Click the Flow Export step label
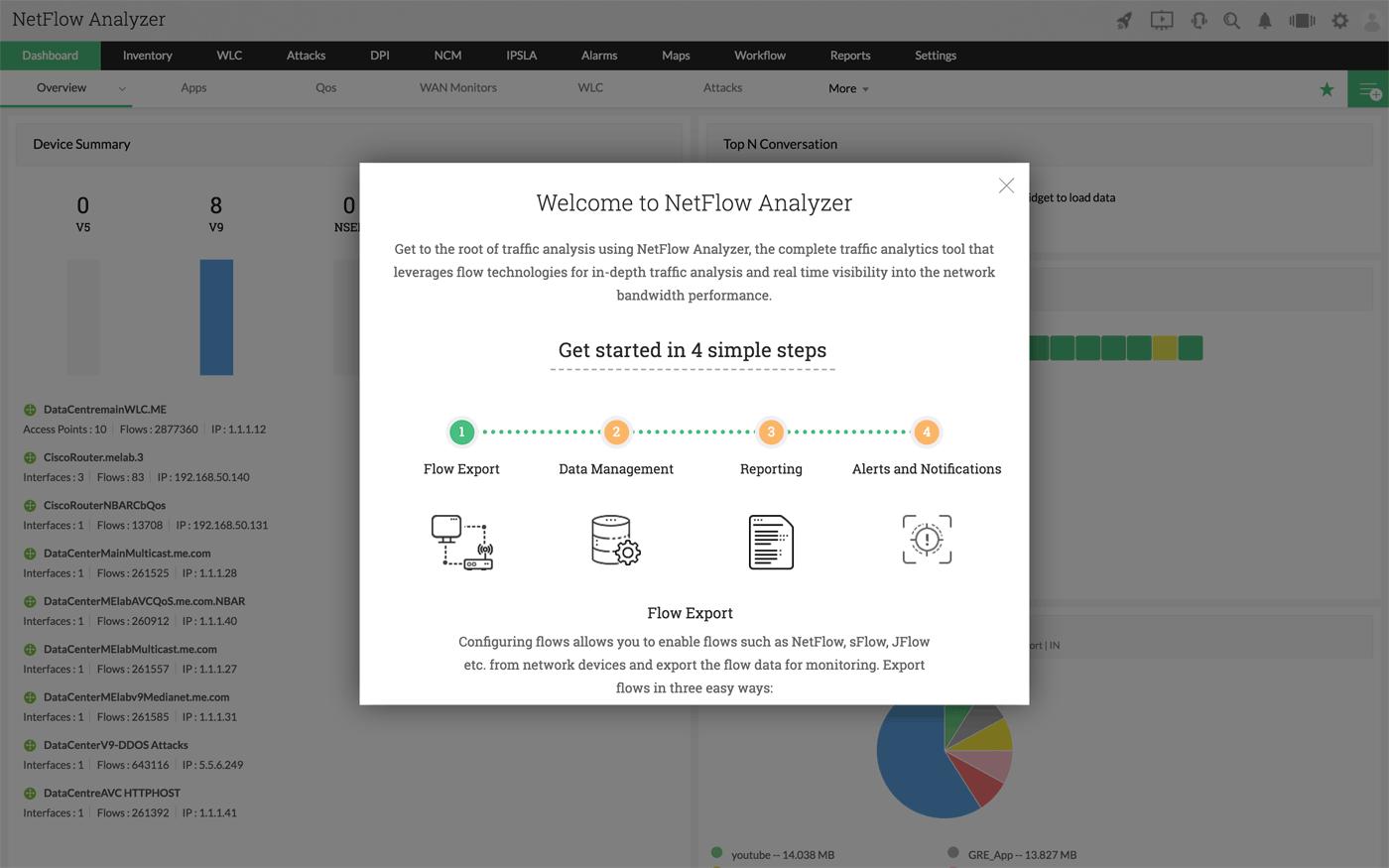 pos(461,469)
